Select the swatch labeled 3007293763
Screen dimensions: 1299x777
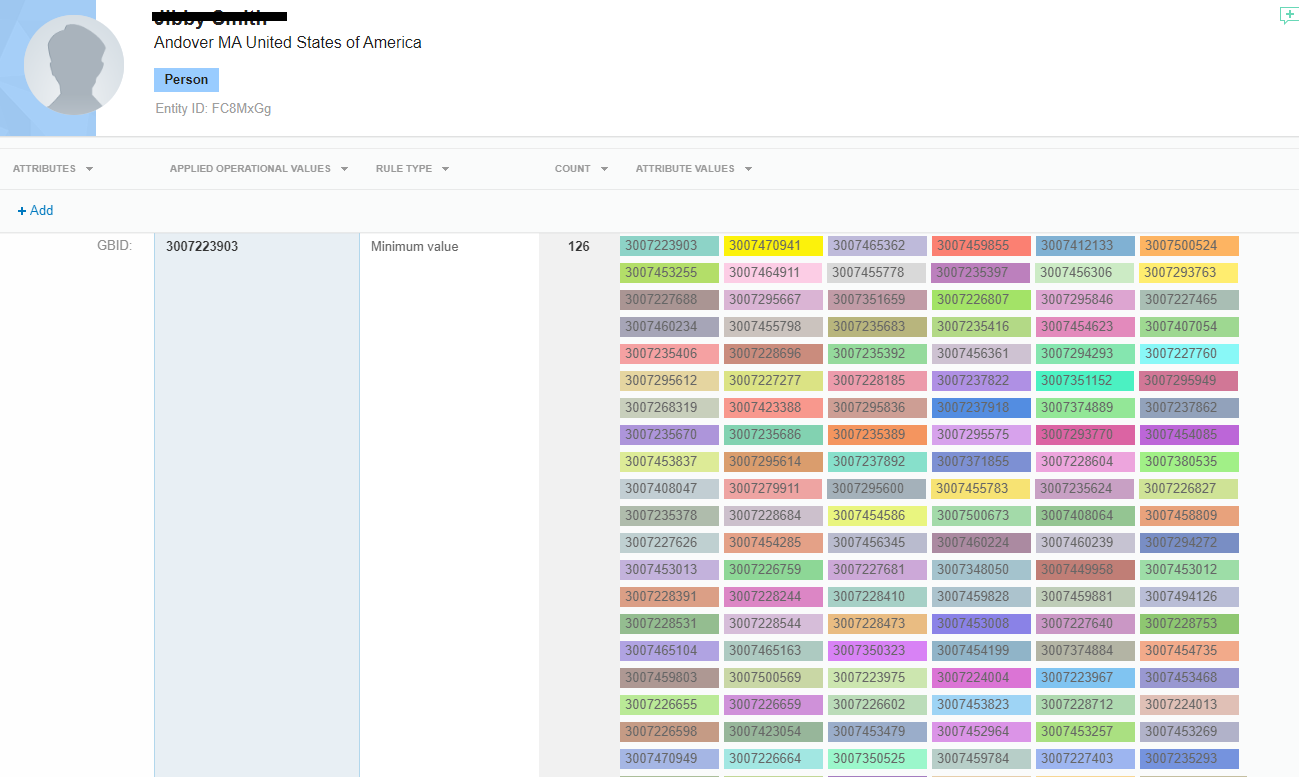1189,273
